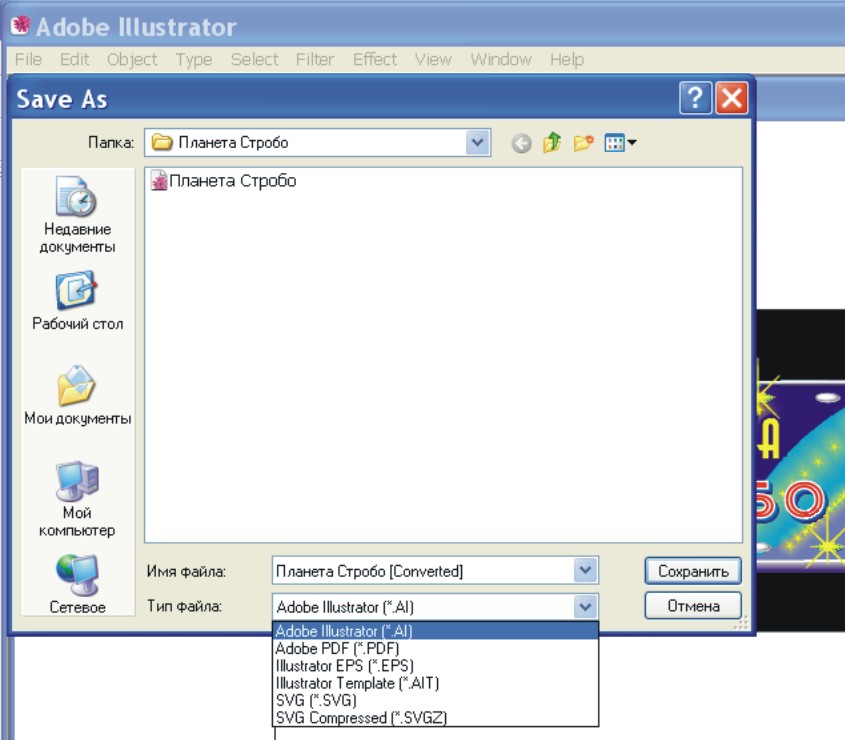Click the Имя файла text field
The width and height of the screenshot is (845, 740).
click(x=424, y=571)
